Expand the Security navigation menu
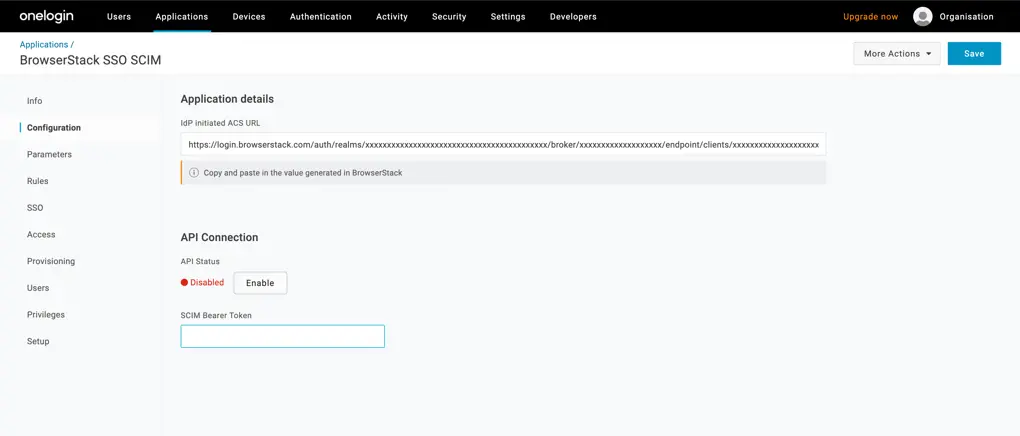 [x=449, y=17]
